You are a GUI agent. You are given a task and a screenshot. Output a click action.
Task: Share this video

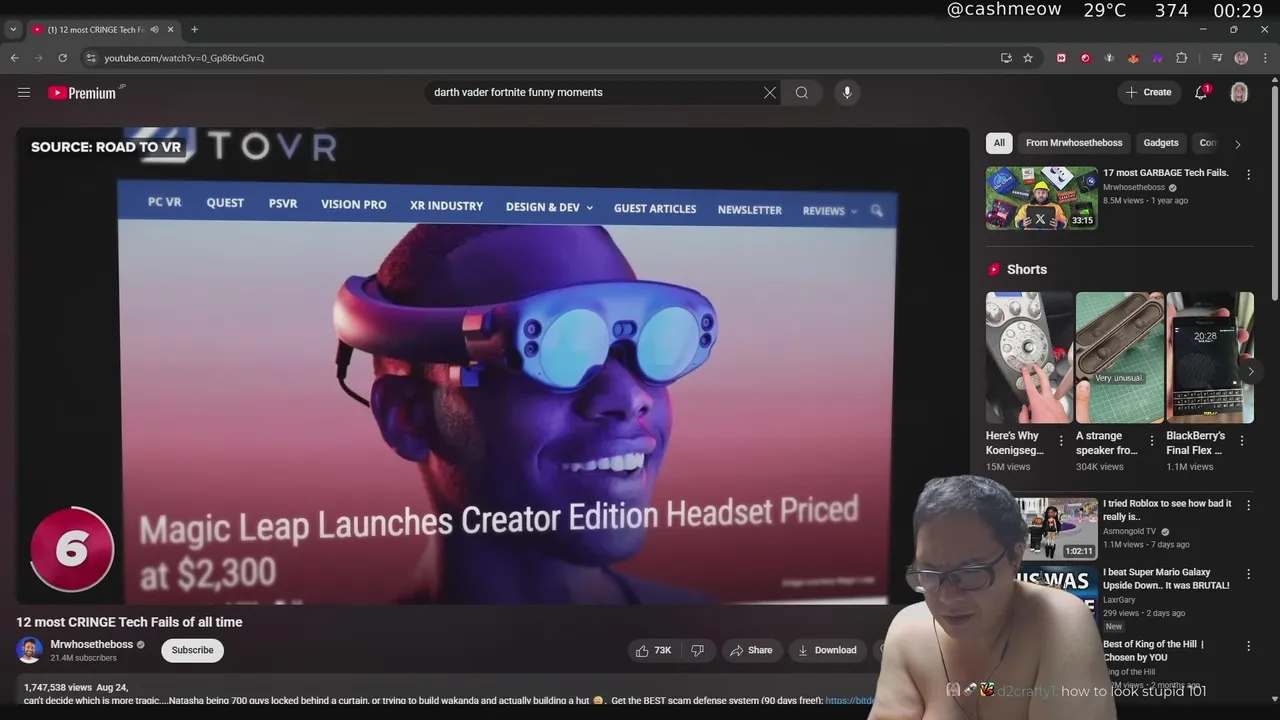tap(751, 650)
